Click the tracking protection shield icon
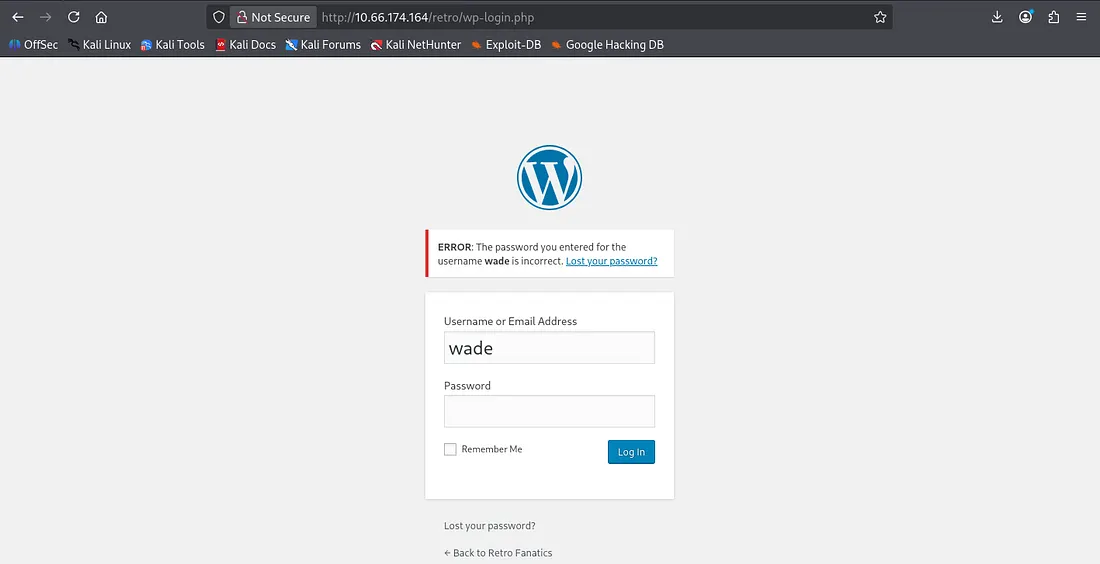Screen dimensions: 1100x564 [219, 17]
